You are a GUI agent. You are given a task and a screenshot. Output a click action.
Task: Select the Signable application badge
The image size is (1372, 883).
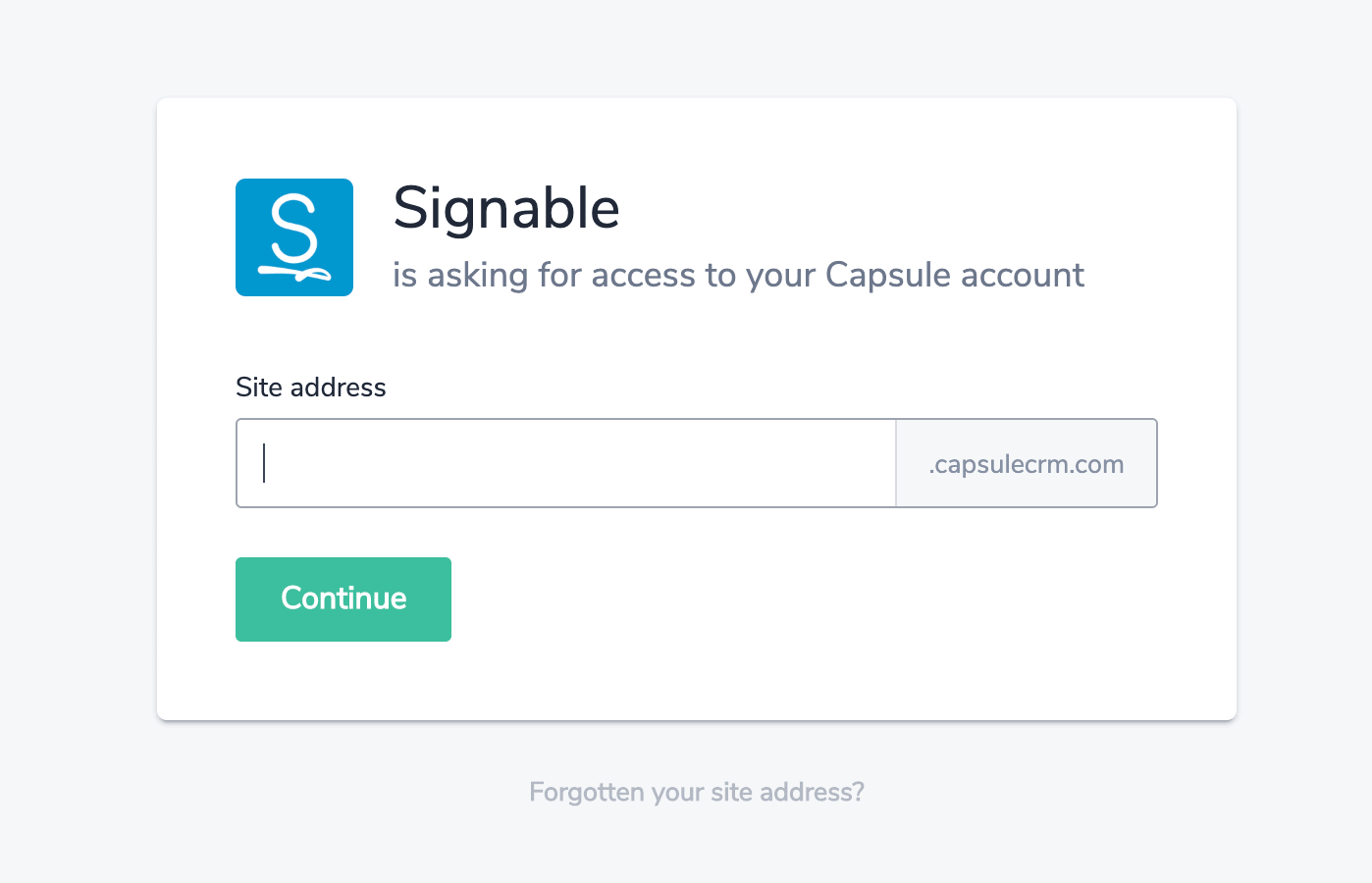click(293, 237)
